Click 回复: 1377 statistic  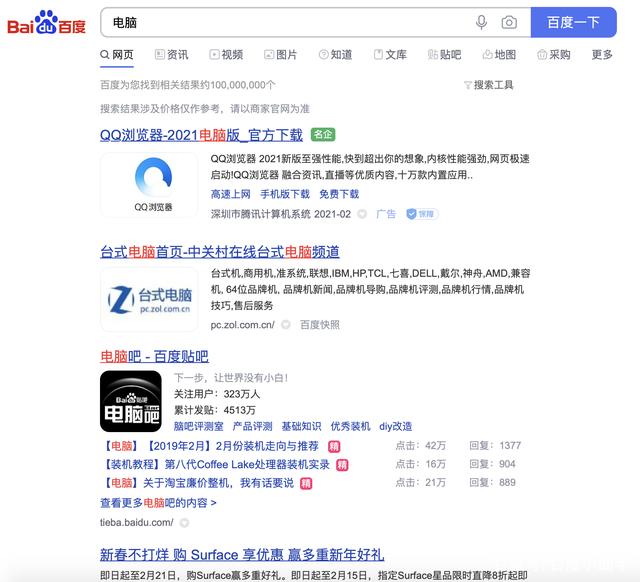495,445
